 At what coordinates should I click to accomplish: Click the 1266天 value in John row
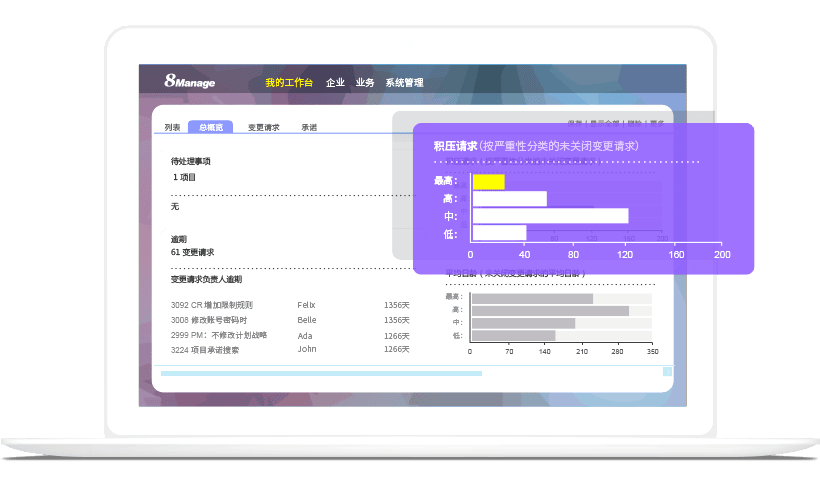coord(396,349)
